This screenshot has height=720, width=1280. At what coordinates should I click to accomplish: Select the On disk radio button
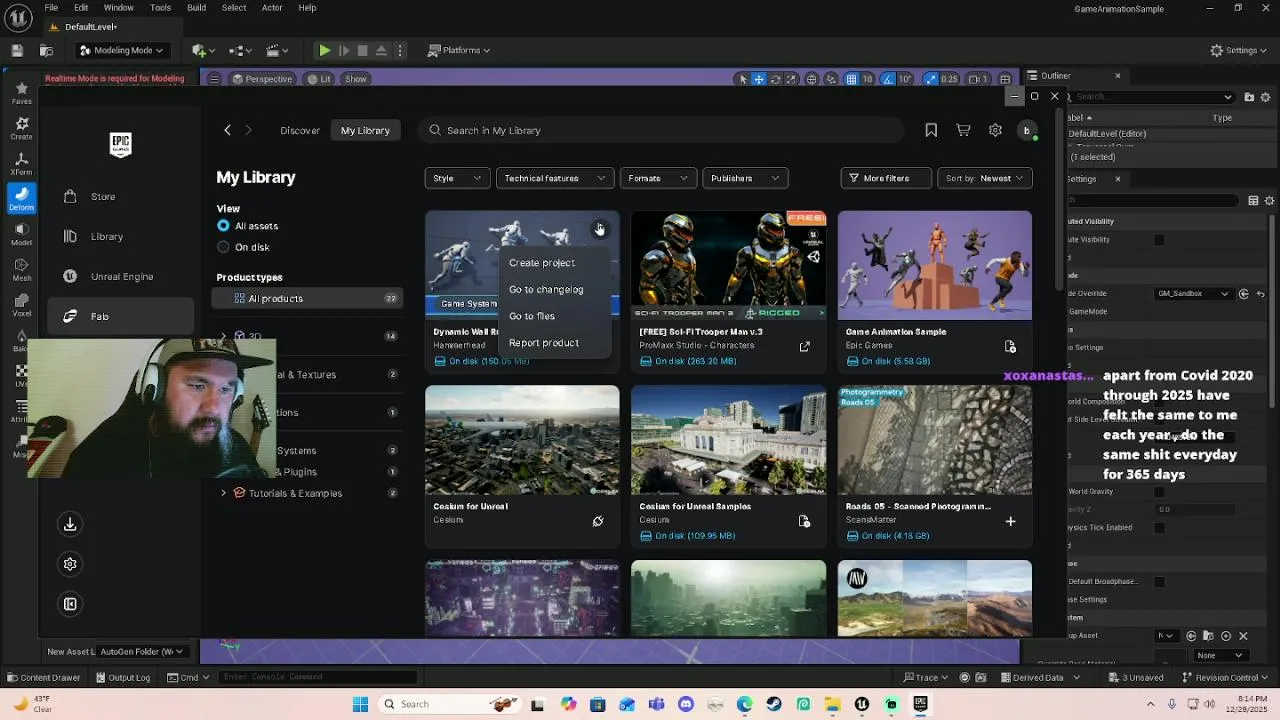(x=223, y=247)
